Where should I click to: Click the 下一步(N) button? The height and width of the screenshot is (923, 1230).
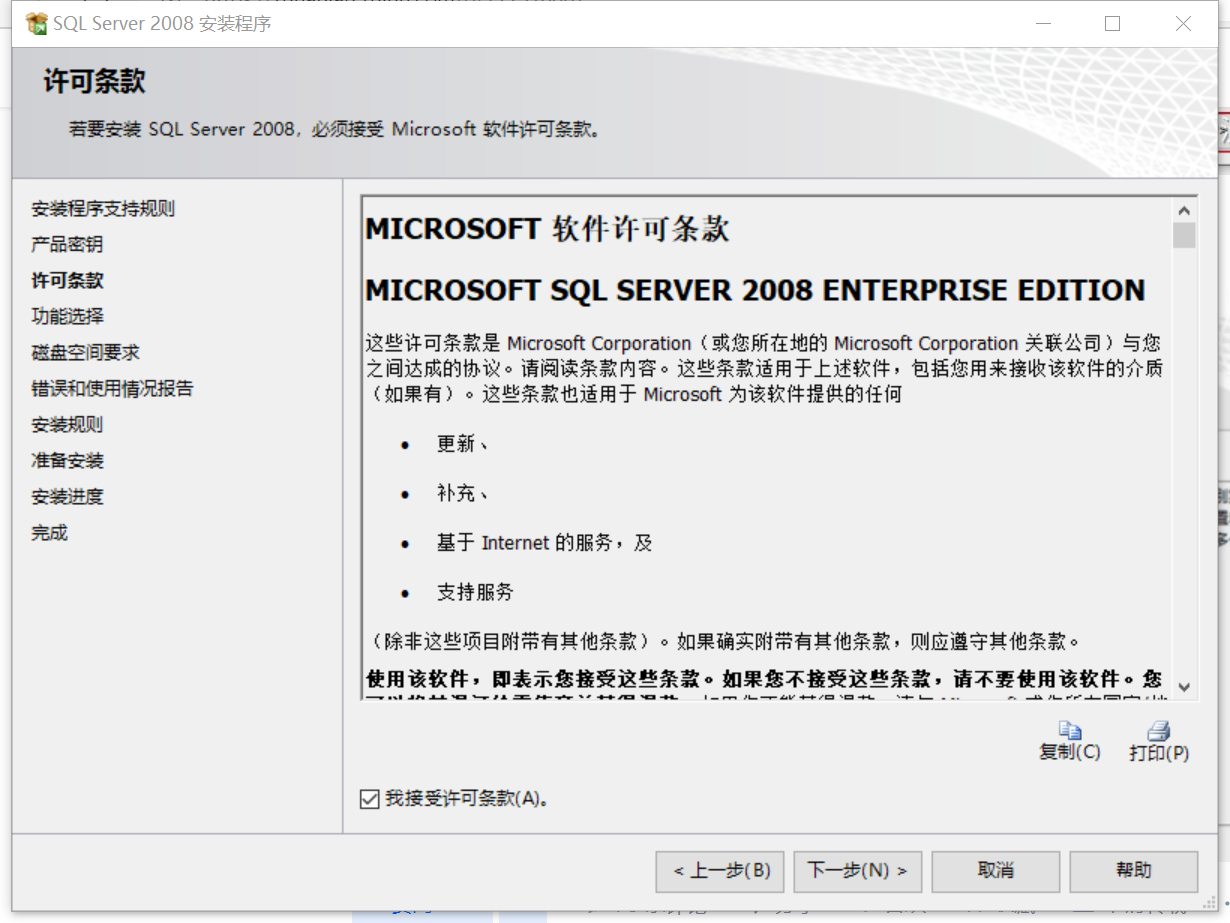(x=857, y=871)
